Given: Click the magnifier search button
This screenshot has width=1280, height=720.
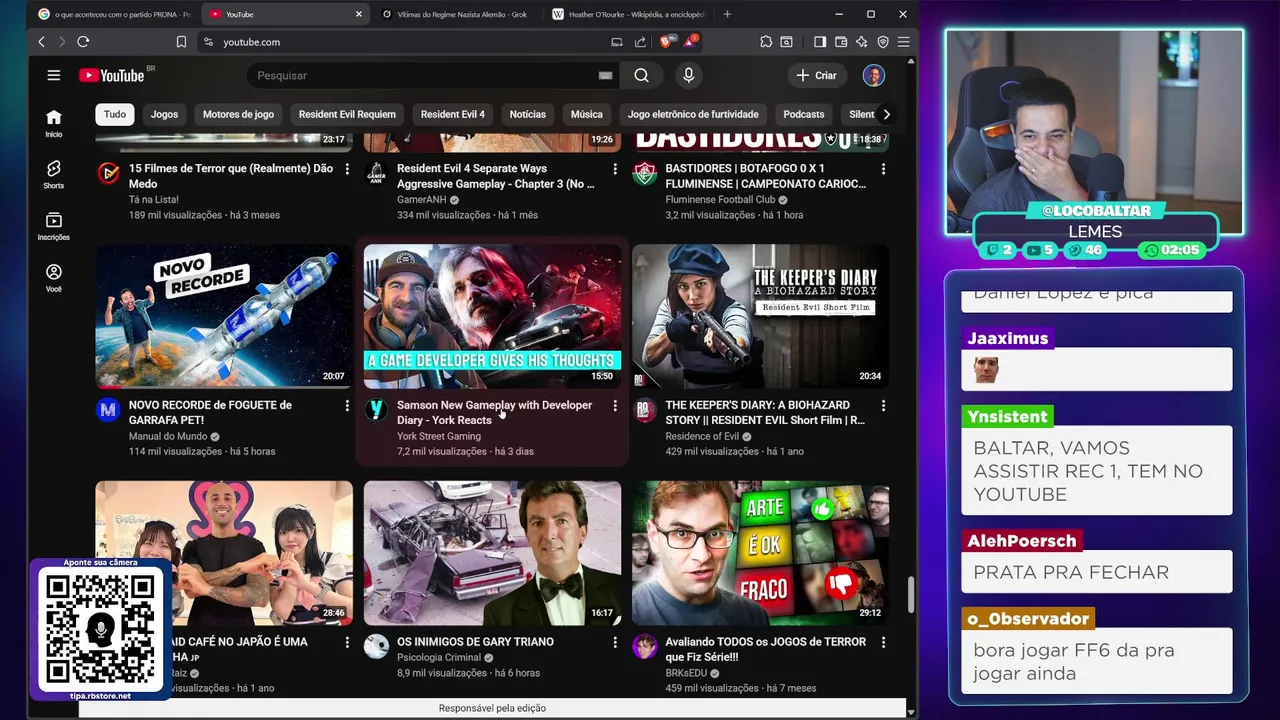Looking at the screenshot, I should (x=641, y=75).
